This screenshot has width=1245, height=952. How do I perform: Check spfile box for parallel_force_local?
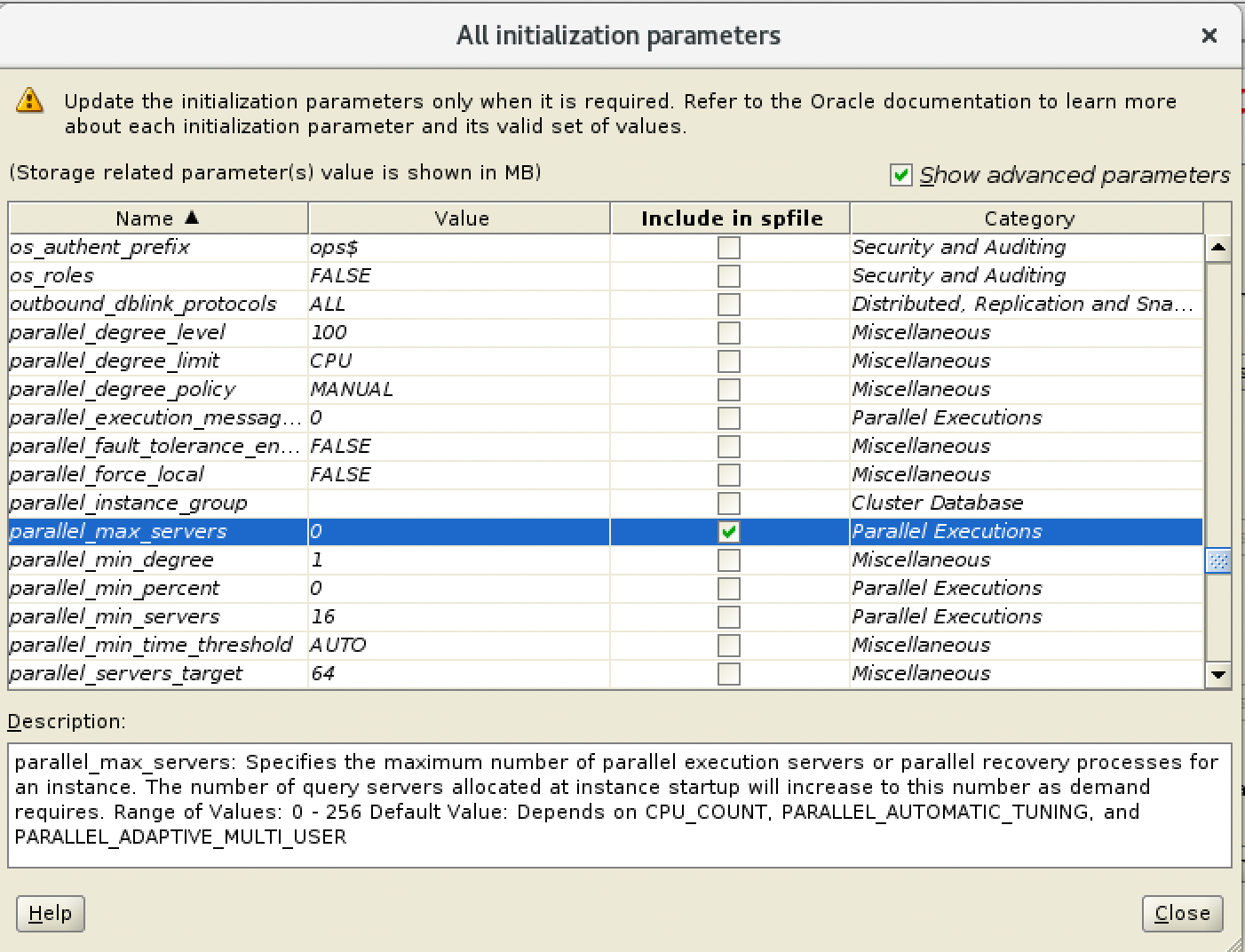click(x=729, y=475)
